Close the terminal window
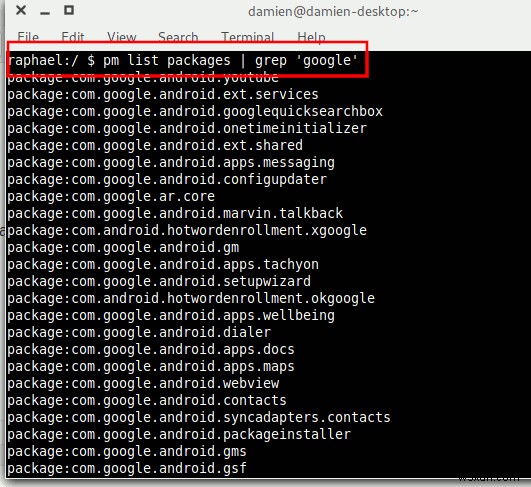 pyautogui.click(x=21, y=10)
